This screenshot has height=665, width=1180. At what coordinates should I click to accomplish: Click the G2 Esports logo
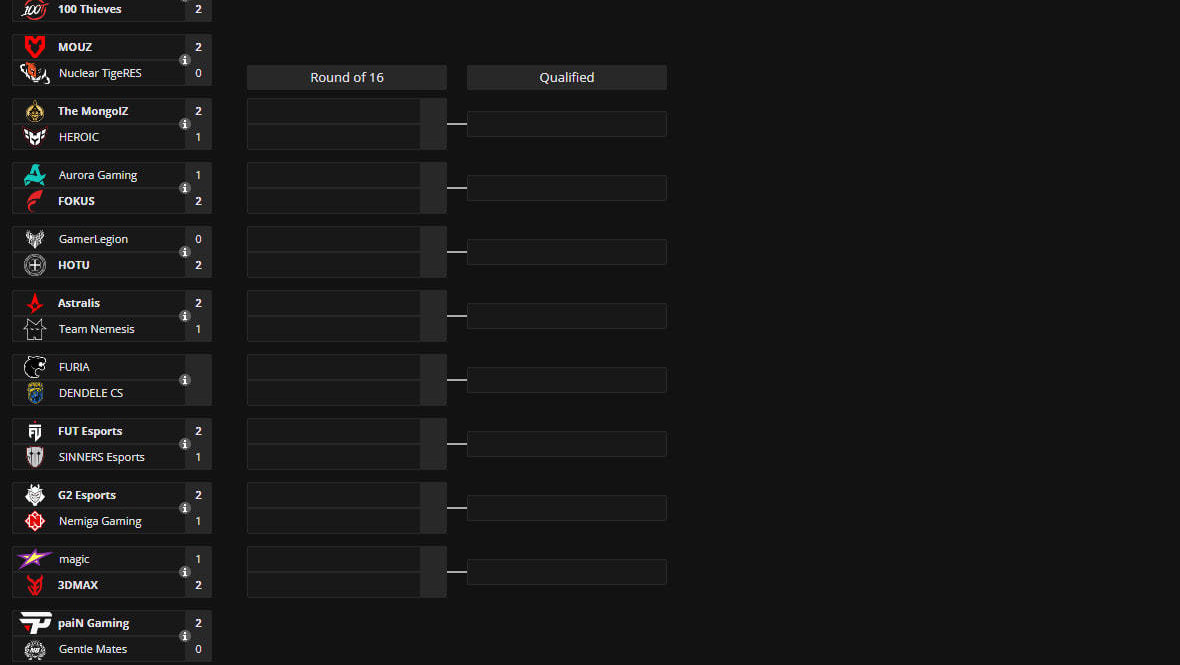click(35, 495)
